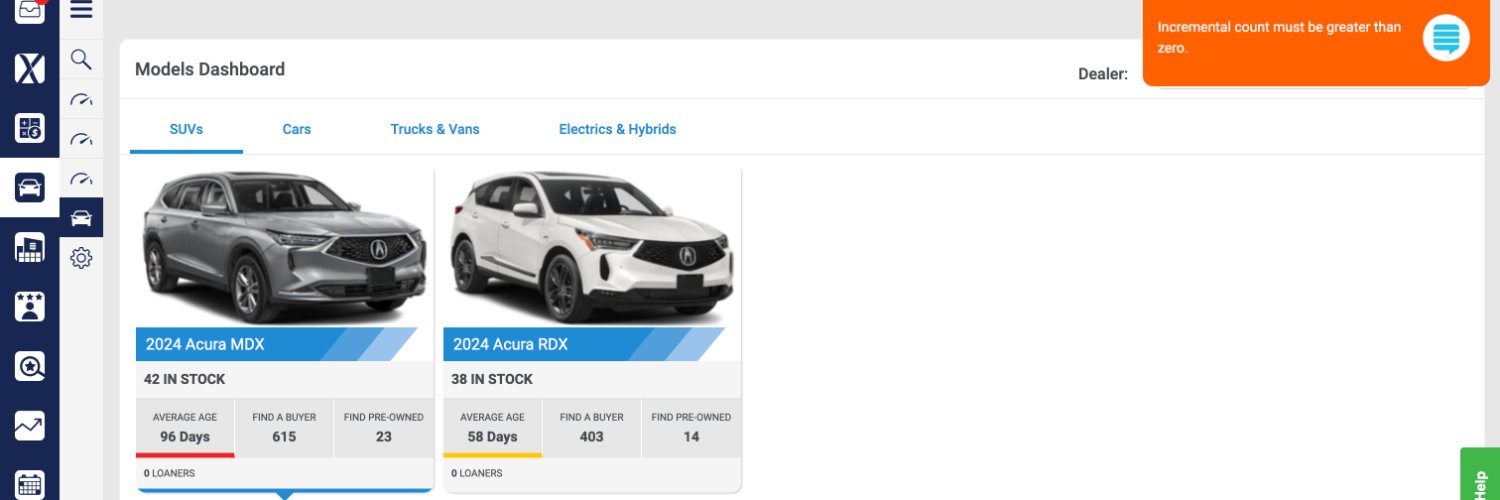Open the first gauge icon in submenu

pyautogui.click(x=81, y=99)
